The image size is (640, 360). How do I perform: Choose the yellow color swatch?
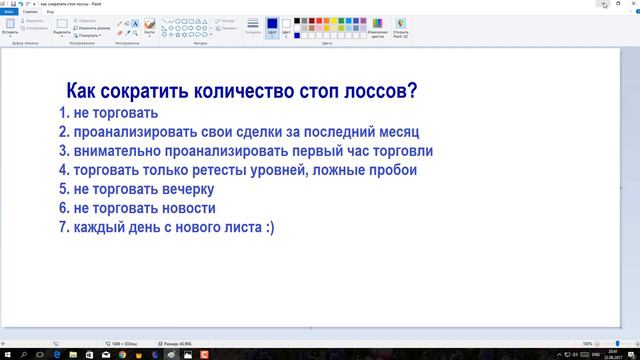tap(334, 21)
